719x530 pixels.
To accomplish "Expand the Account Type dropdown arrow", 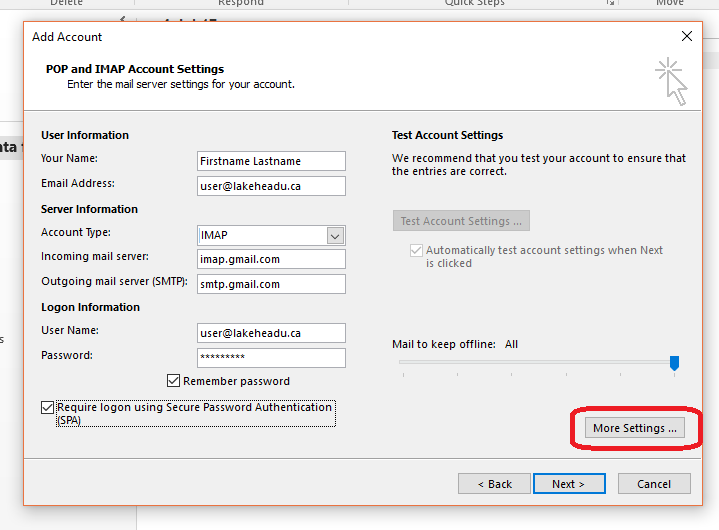I will pyautogui.click(x=335, y=236).
